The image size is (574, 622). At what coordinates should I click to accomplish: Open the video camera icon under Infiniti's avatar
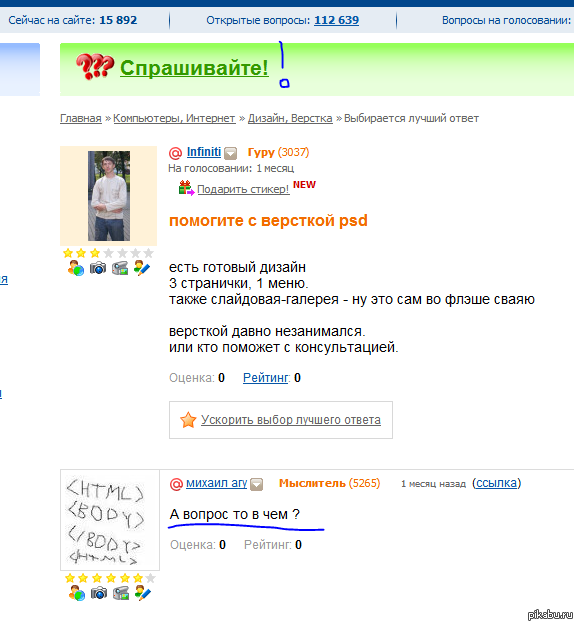120,269
